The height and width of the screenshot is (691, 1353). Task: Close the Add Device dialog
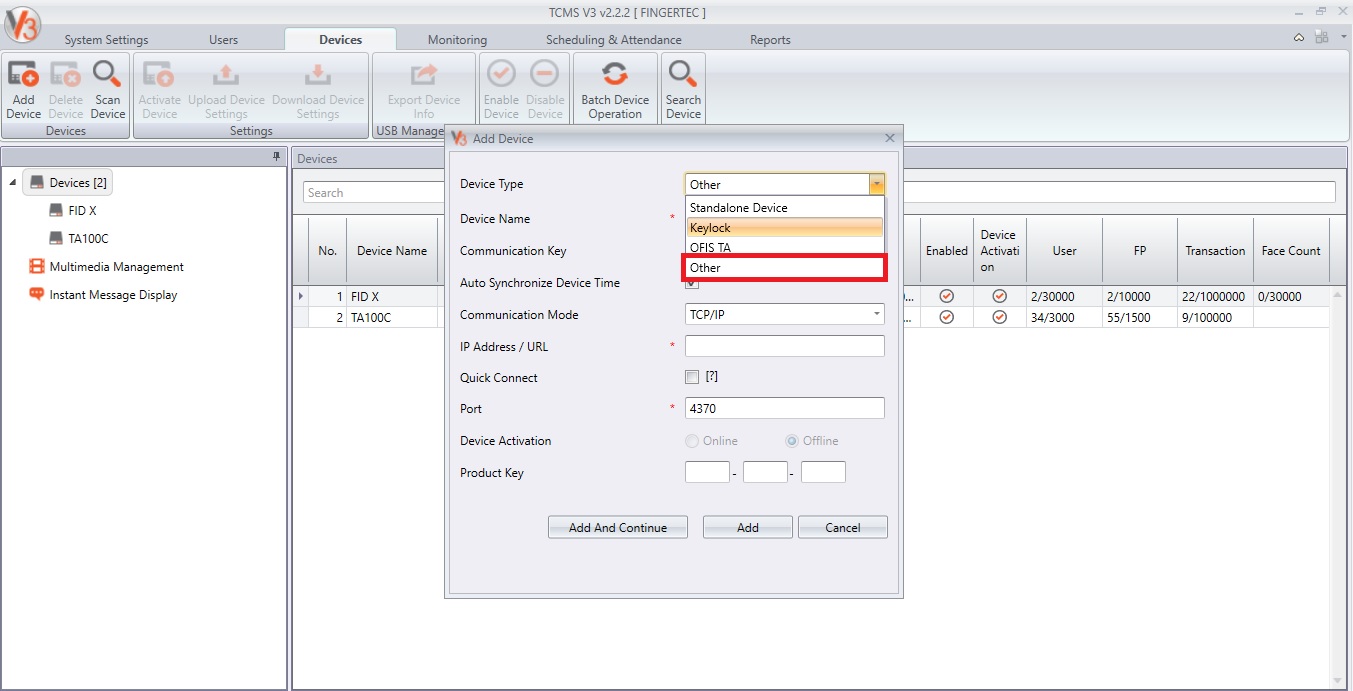[890, 138]
